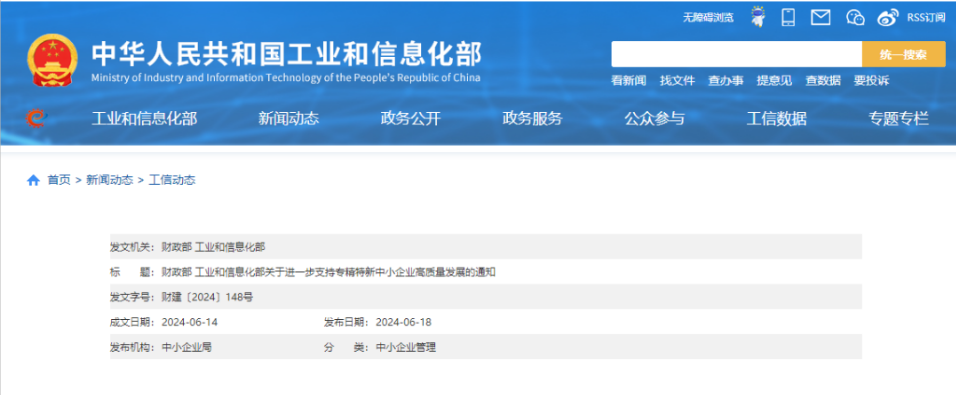Open the Weibo icon
Image resolution: width=956 pixels, height=395 pixels.
click(888, 18)
